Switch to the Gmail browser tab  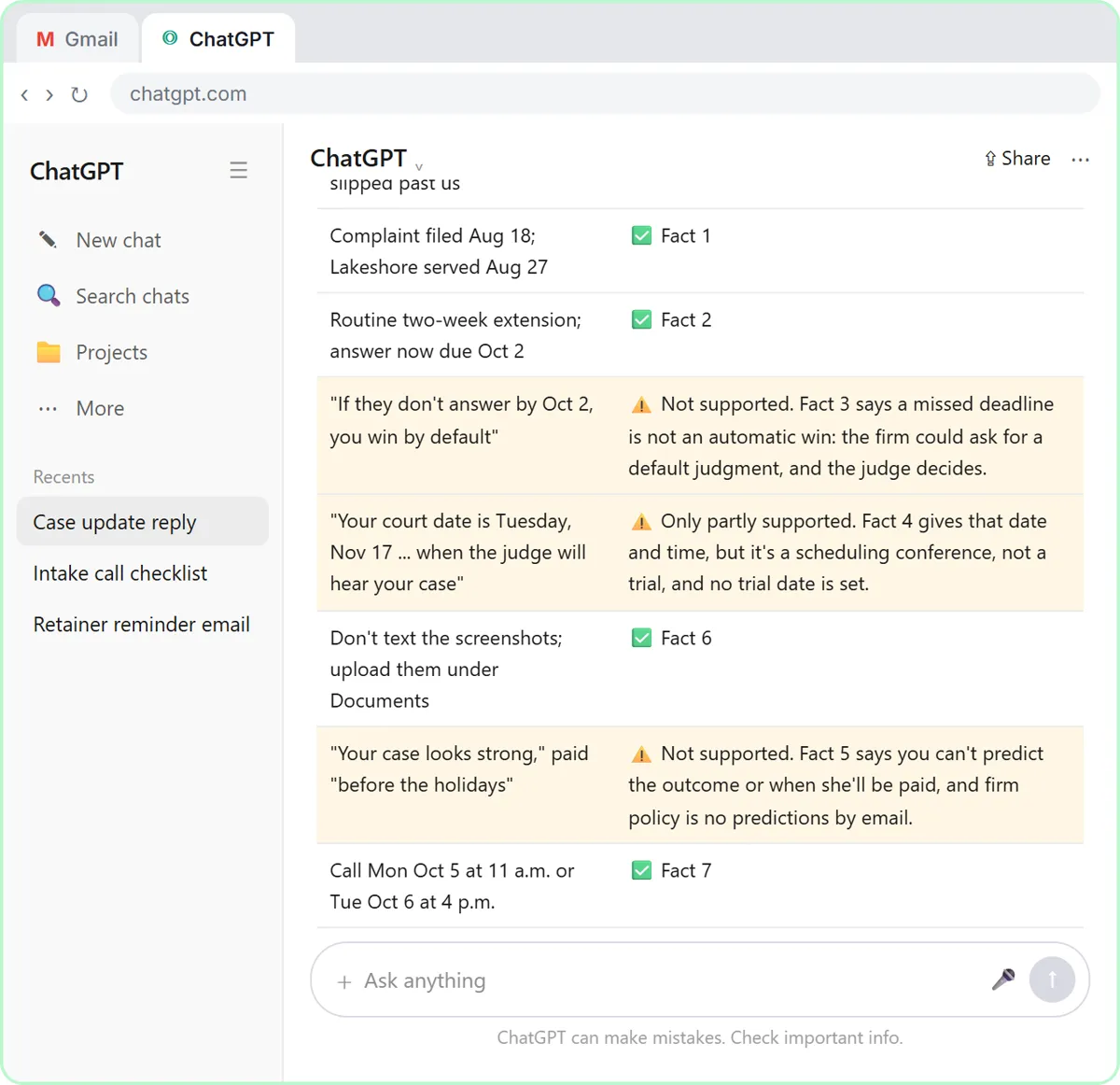[x=77, y=39]
